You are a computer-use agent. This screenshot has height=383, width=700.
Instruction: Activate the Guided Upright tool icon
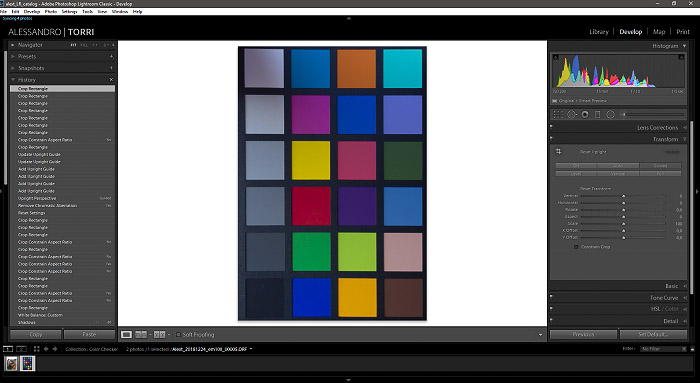(x=558, y=152)
